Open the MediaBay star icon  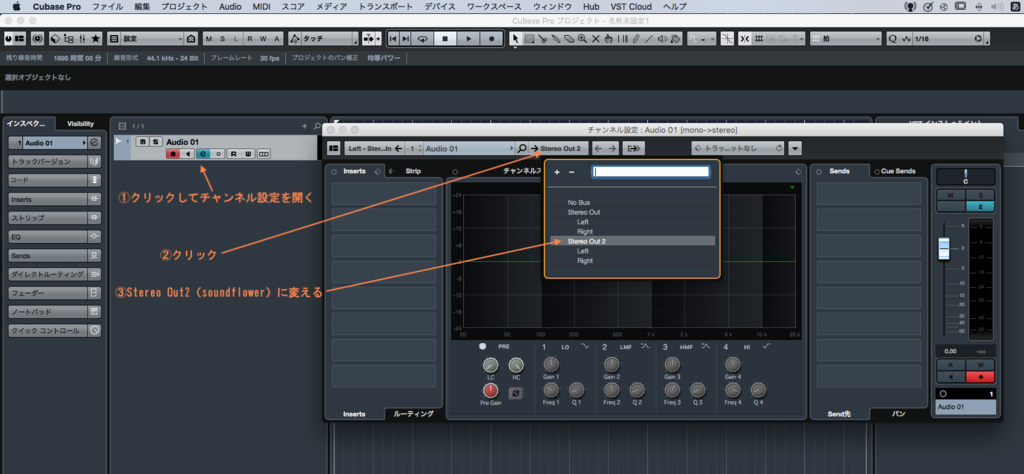[x=96, y=39]
